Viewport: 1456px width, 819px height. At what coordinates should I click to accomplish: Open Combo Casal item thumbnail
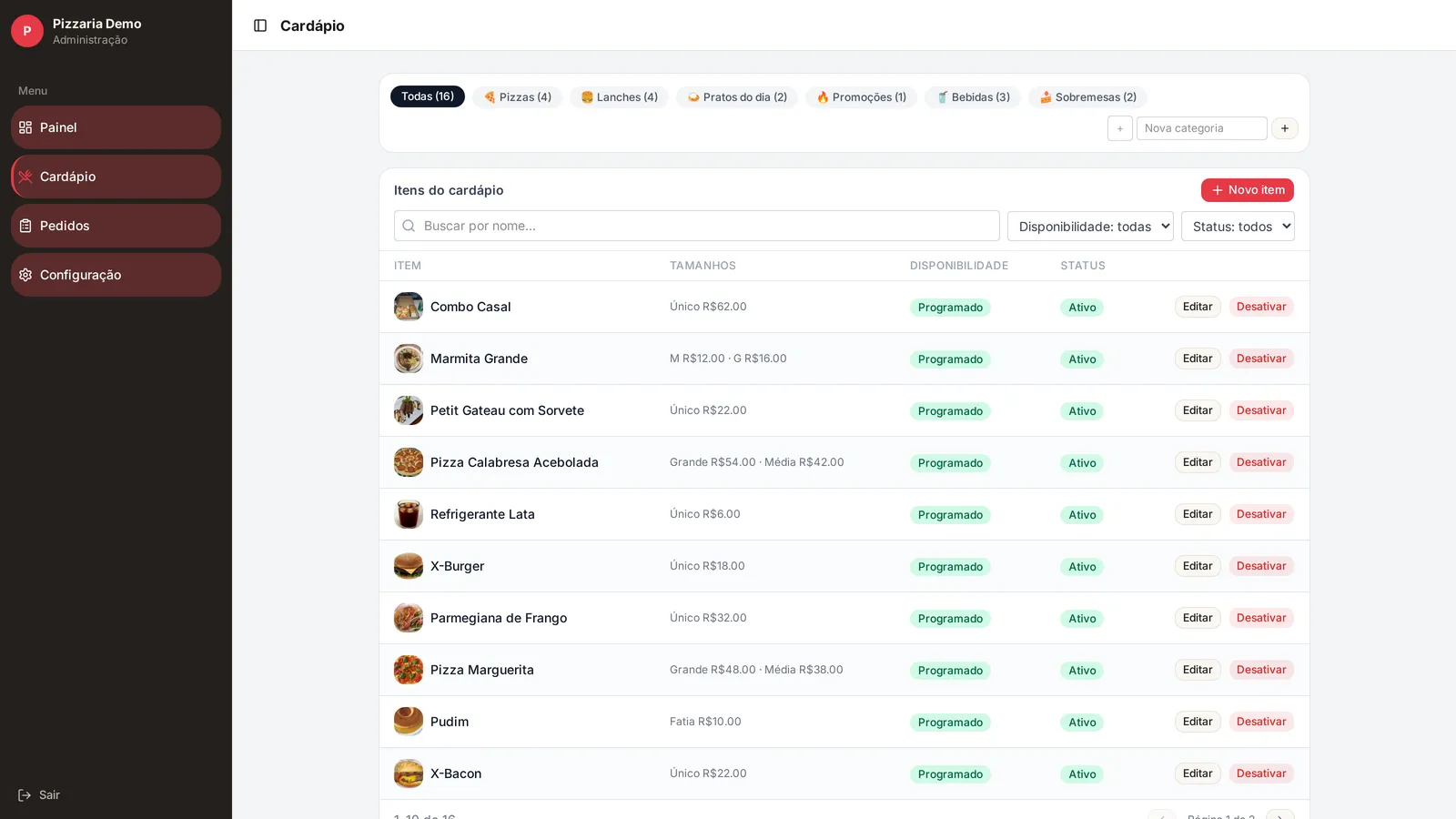[x=409, y=307]
